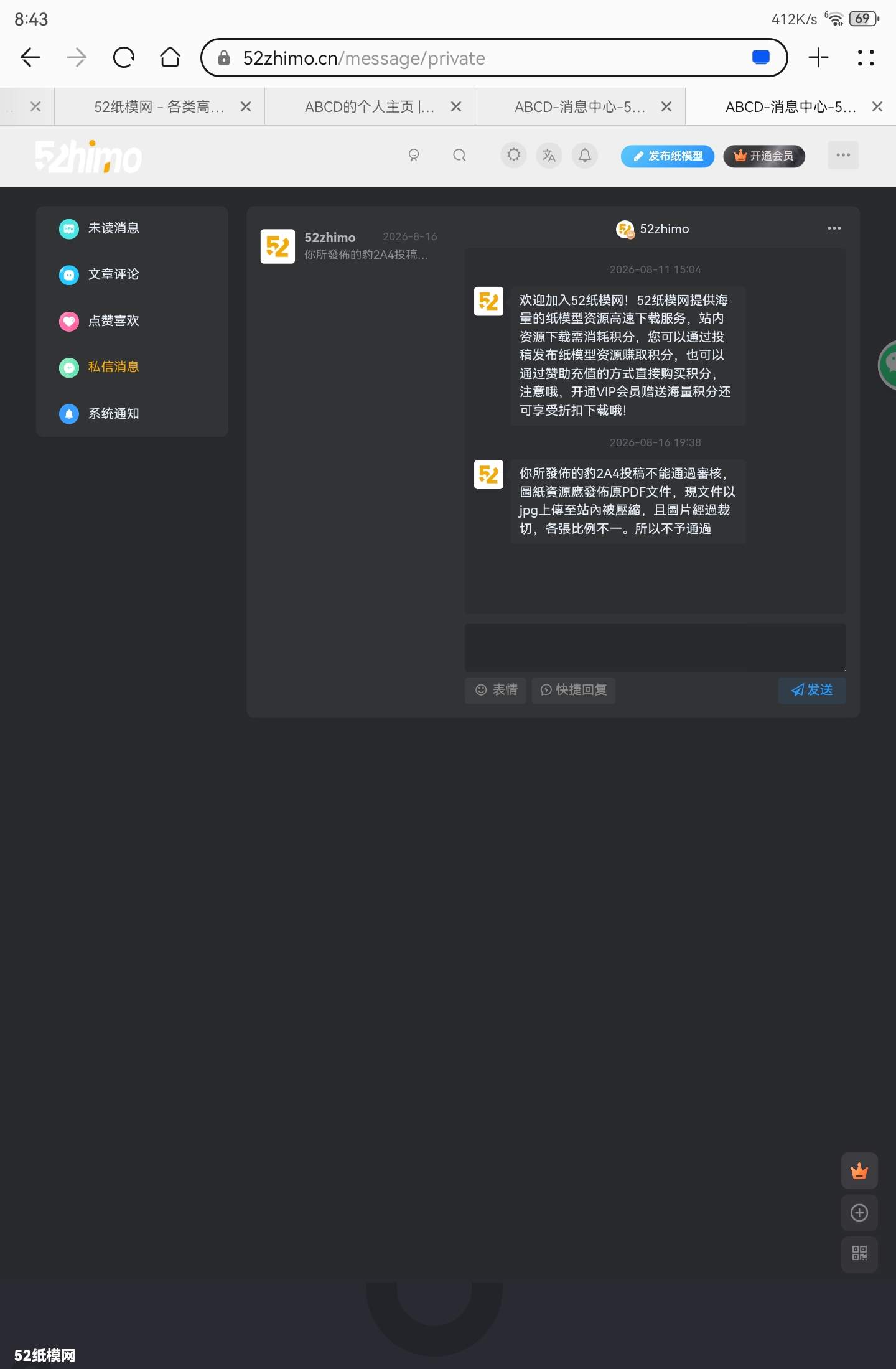896x1369 pixels.
Task: Open a new tab with the plus icon
Action: [818, 58]
